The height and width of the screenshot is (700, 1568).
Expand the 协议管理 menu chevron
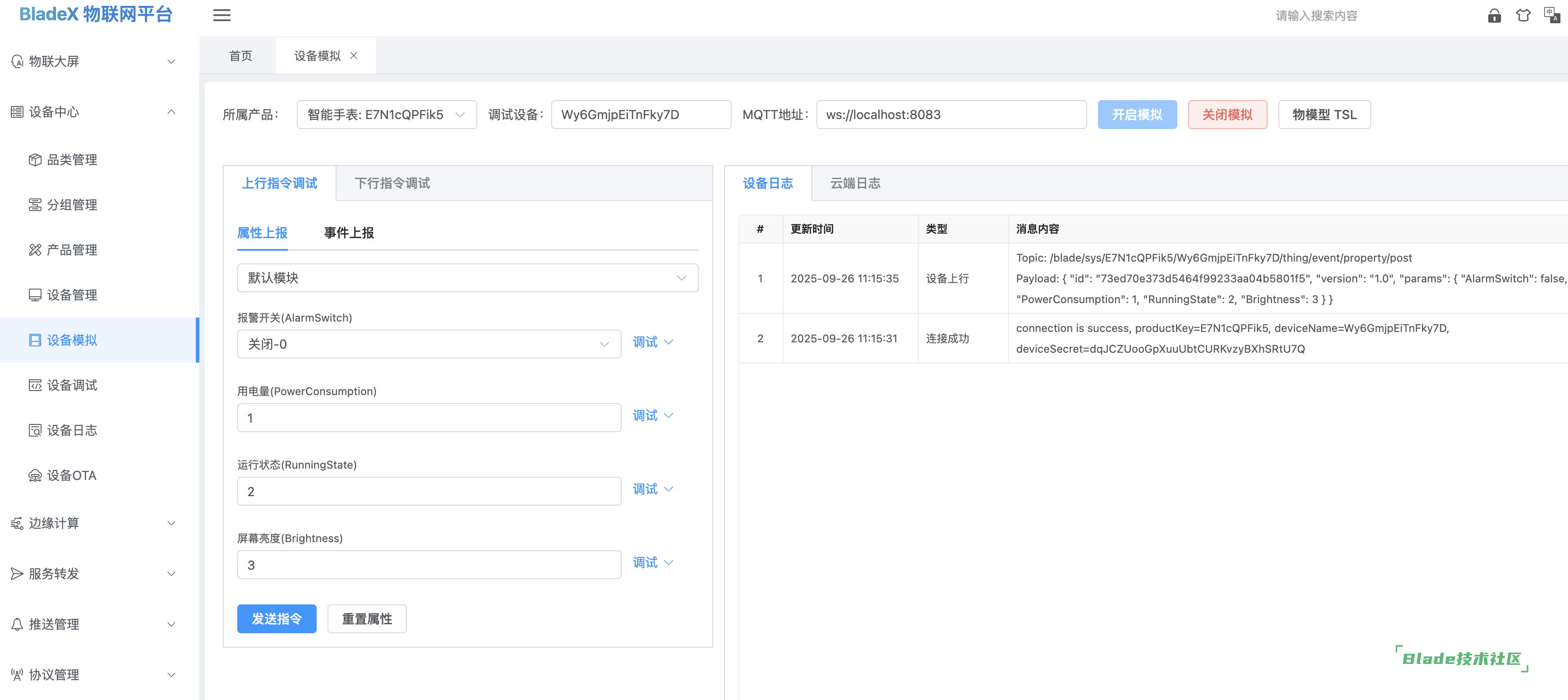172,674
